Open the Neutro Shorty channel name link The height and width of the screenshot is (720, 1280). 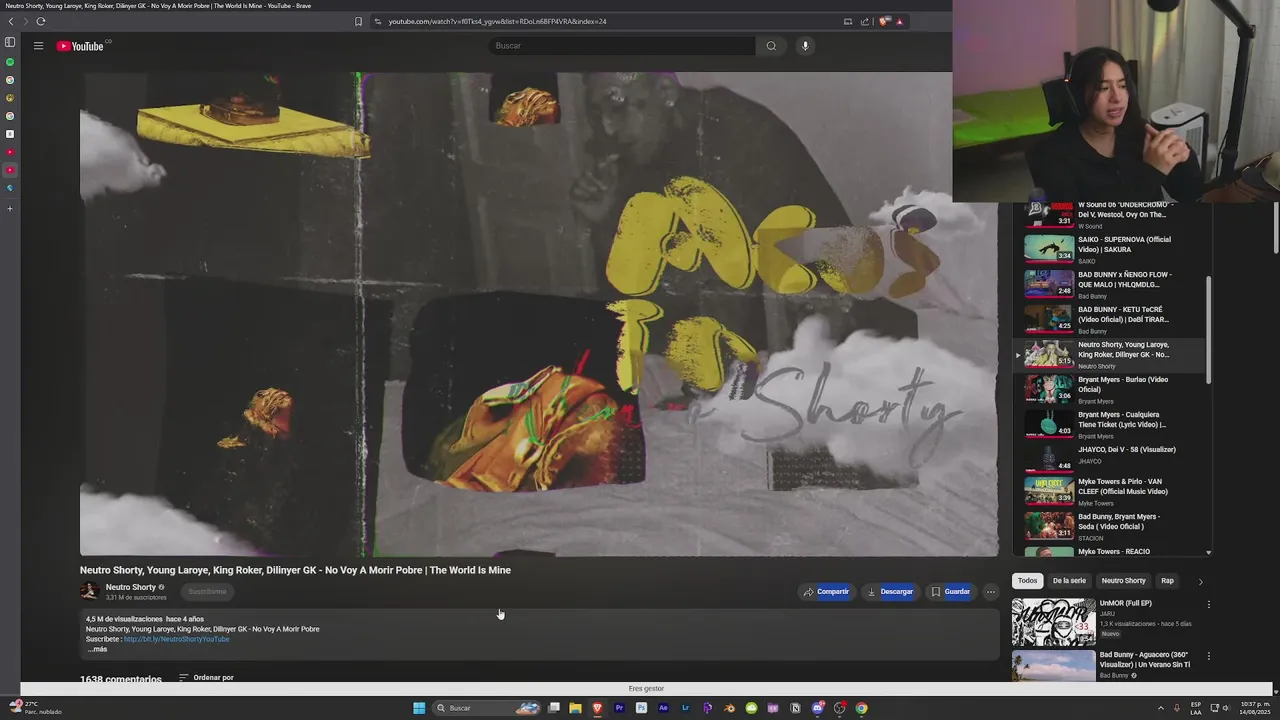click(x=131, y=587)
